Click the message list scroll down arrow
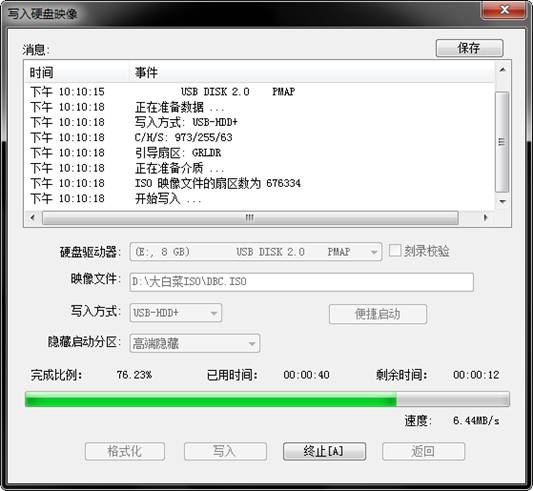This screenshot has width=533, height=491. (502, 202)
